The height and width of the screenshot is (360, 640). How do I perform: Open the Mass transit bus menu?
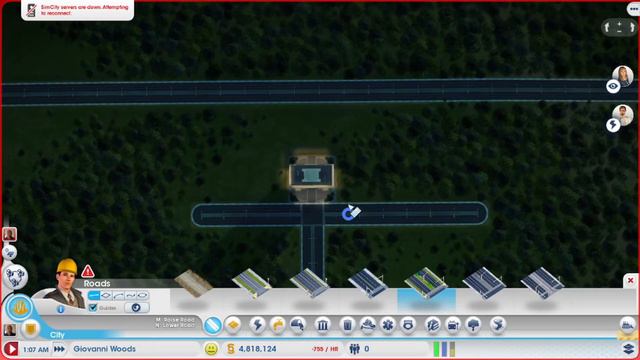[x=453, y=325]
